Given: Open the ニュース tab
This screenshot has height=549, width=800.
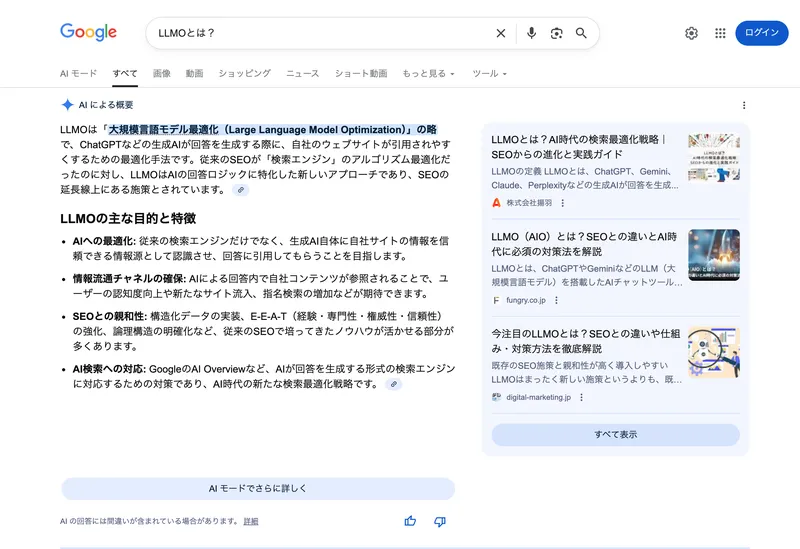Looking at the screenshot, I should pos(303,73).
